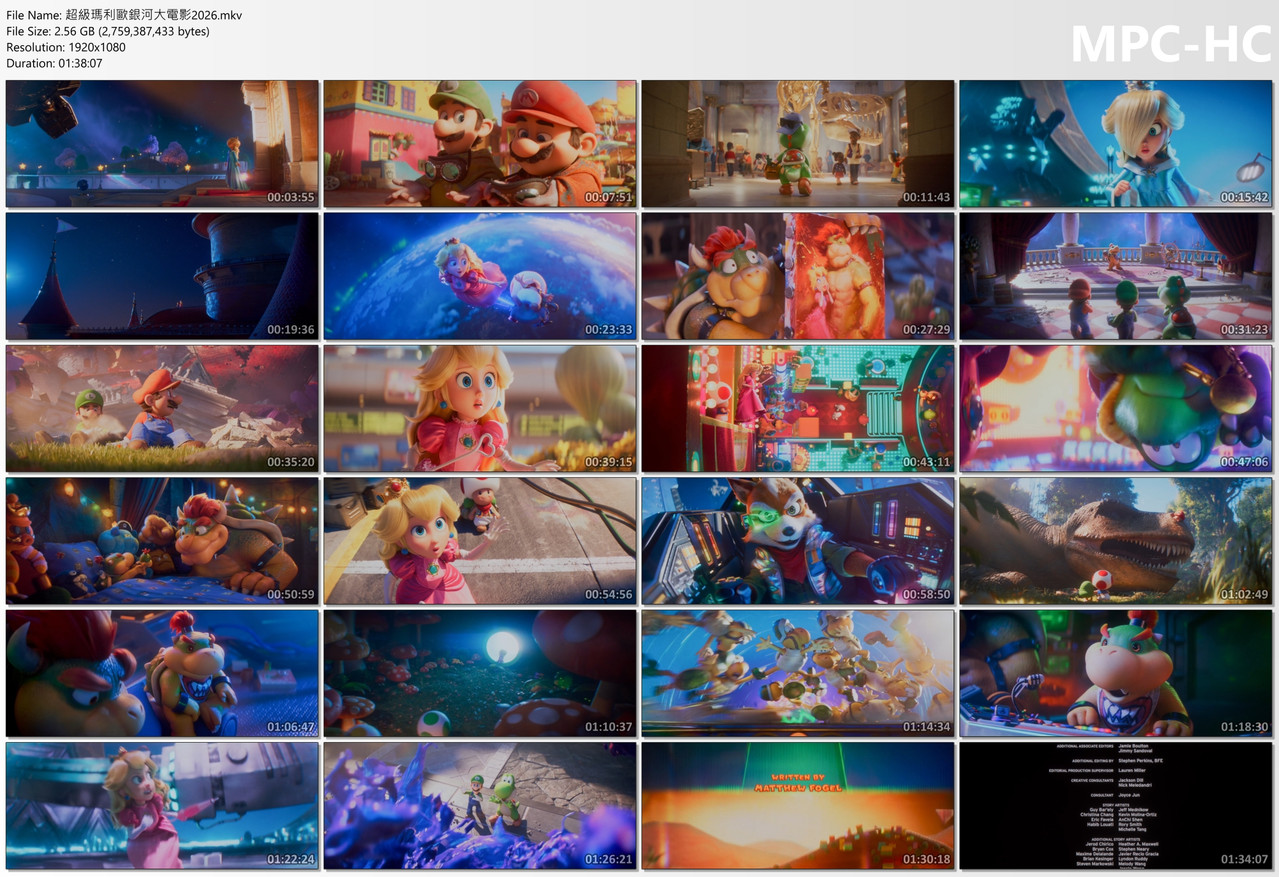The height and width of the screenshot is (877, 1279).
Task: Open the thumbnail stamped 00:50:59
Action: (162, 541)
